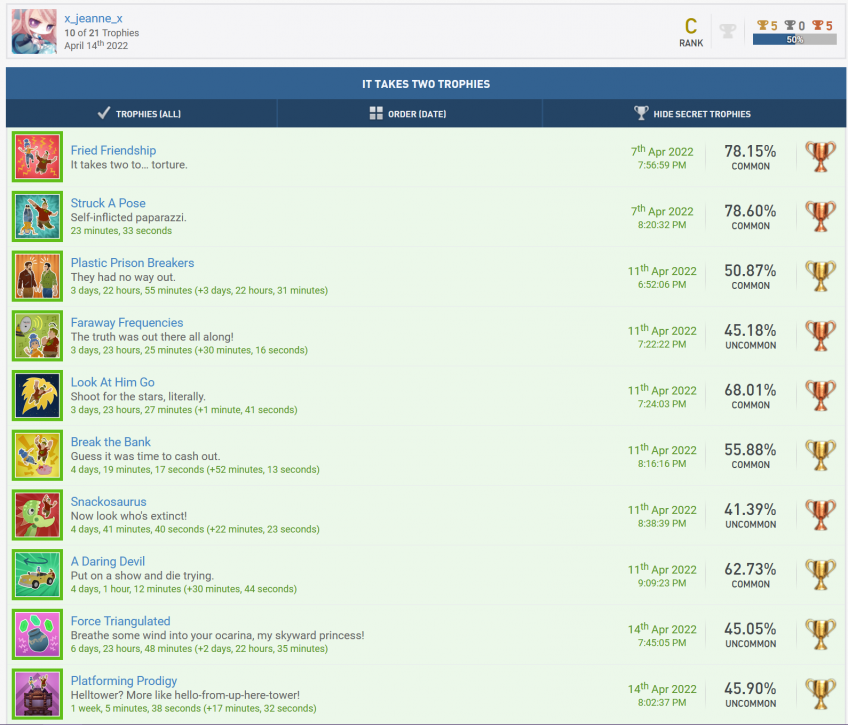
Task: Open the A Daring Devil trophy link
Action: coord(107,562)
